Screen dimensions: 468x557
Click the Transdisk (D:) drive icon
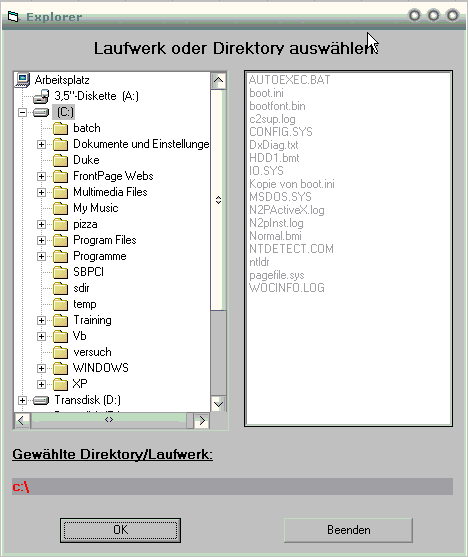click(41, 400)
